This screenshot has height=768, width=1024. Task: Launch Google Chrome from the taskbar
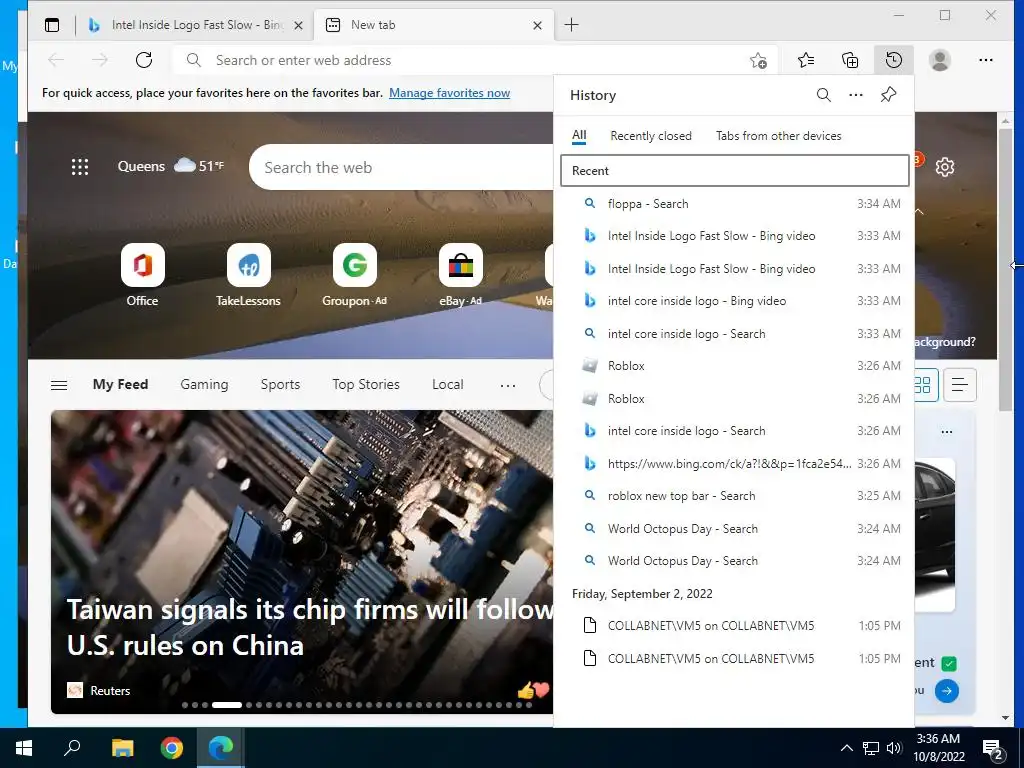click(172, 748)
